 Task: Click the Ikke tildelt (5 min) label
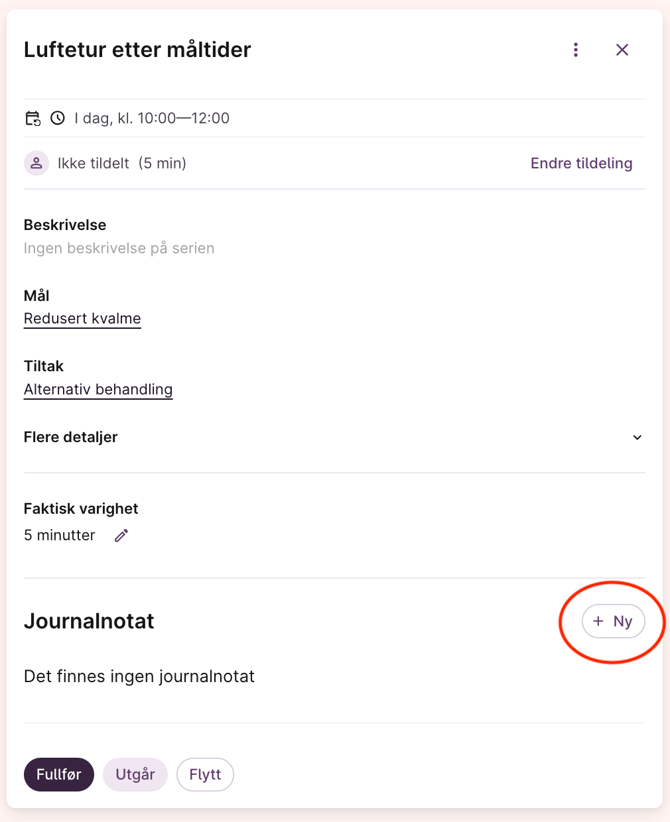pos(122,163)
